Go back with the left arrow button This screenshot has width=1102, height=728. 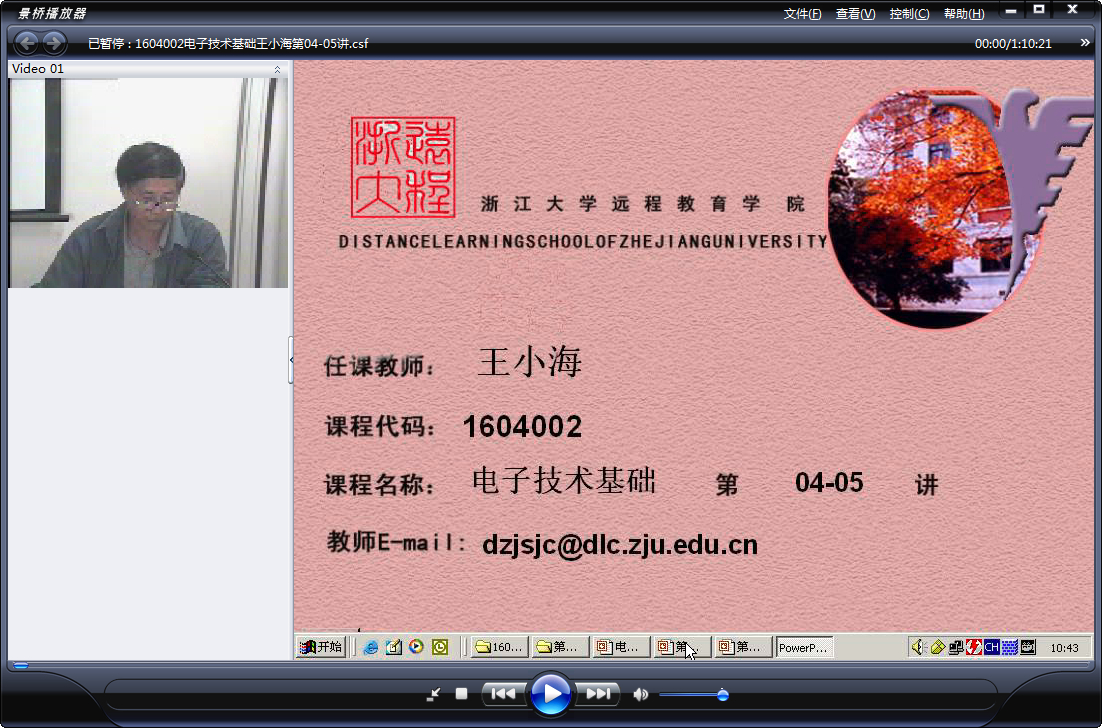tap(27, 44)
